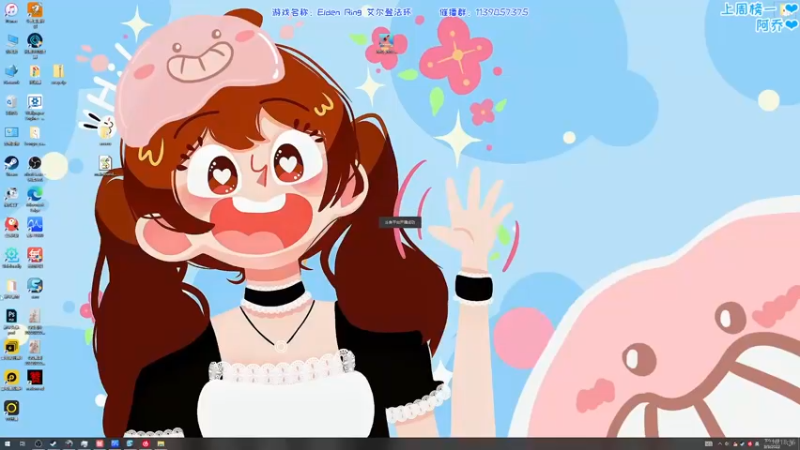
Task: Open the Control Panel desktop icon
Action: [11, 133]
